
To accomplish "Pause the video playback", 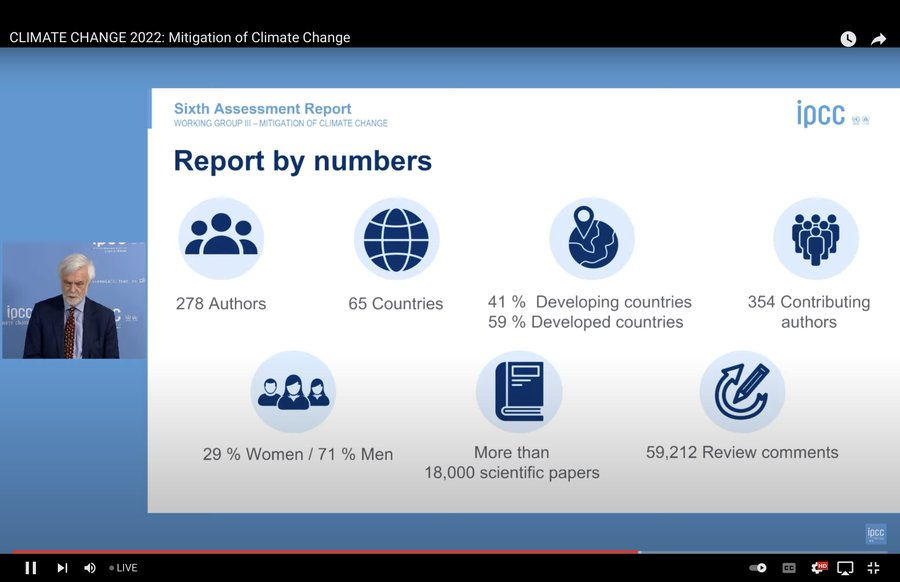I will click(x=30, y=568).
